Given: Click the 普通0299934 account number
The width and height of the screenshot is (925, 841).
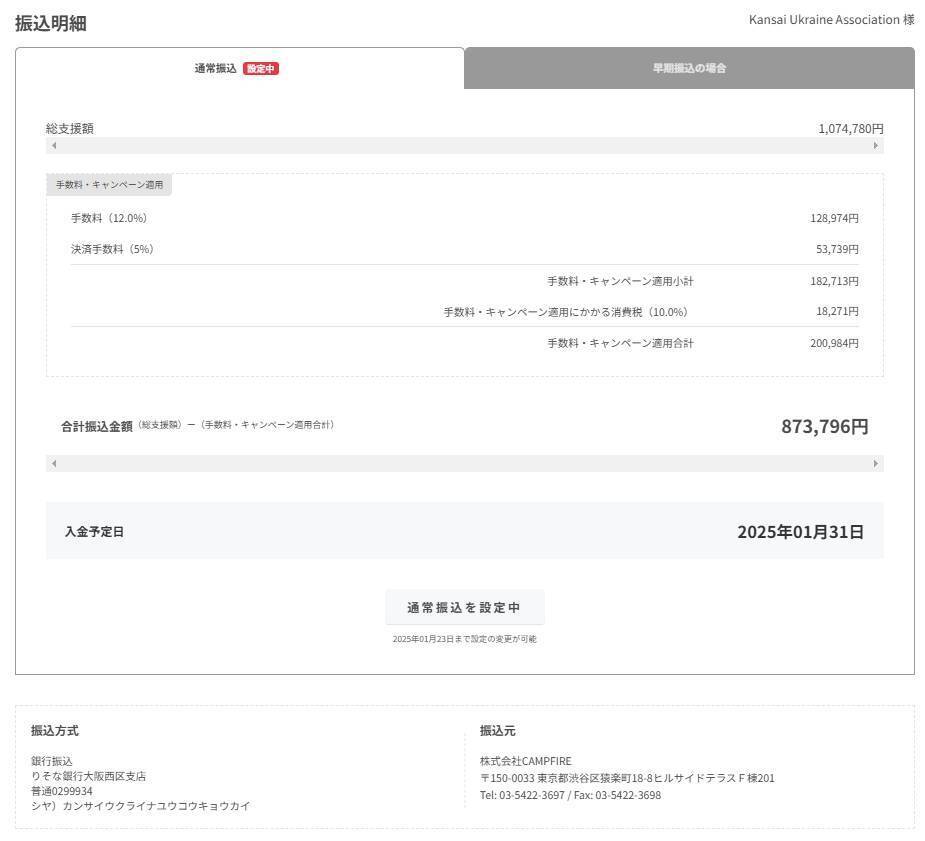Looking at the screenshot, I should pyautogui.click(x=62, y=791).
